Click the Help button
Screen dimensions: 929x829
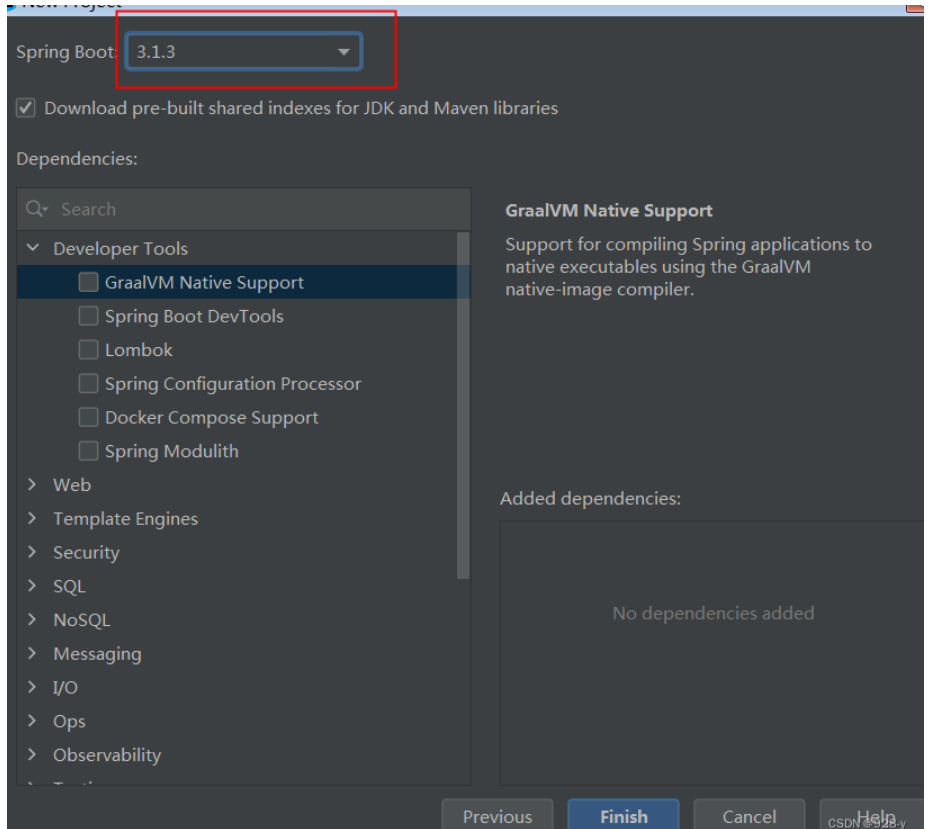click(x=874, y=815)
